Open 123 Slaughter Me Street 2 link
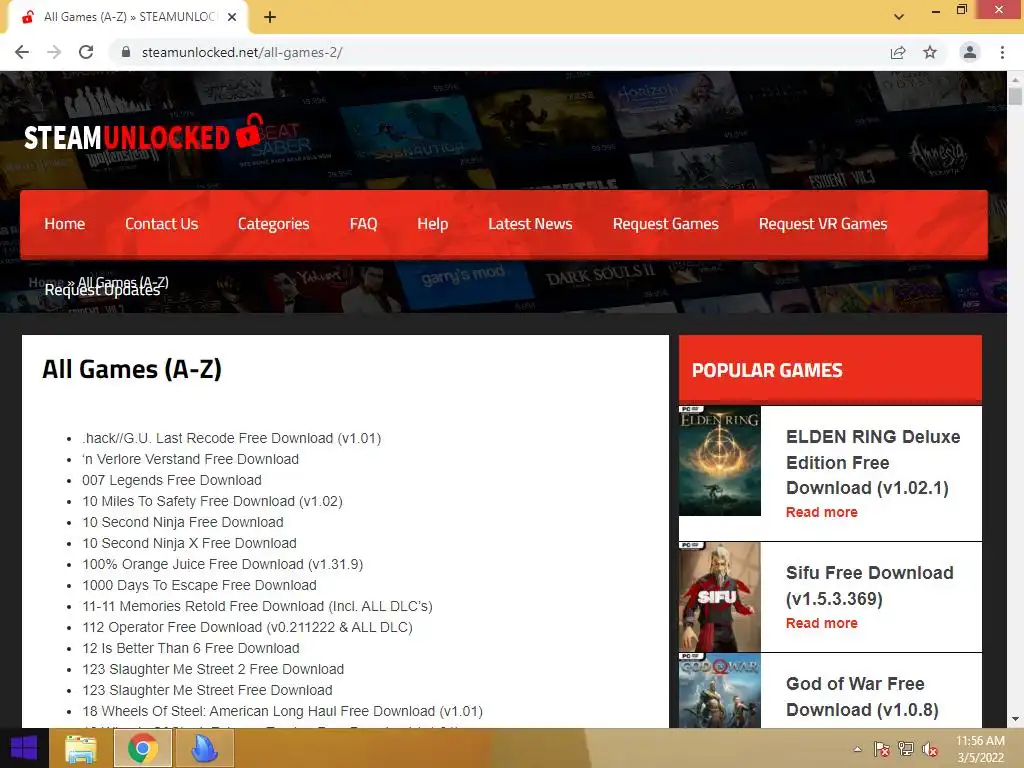The image size is (1024, 768). (213, 669)
